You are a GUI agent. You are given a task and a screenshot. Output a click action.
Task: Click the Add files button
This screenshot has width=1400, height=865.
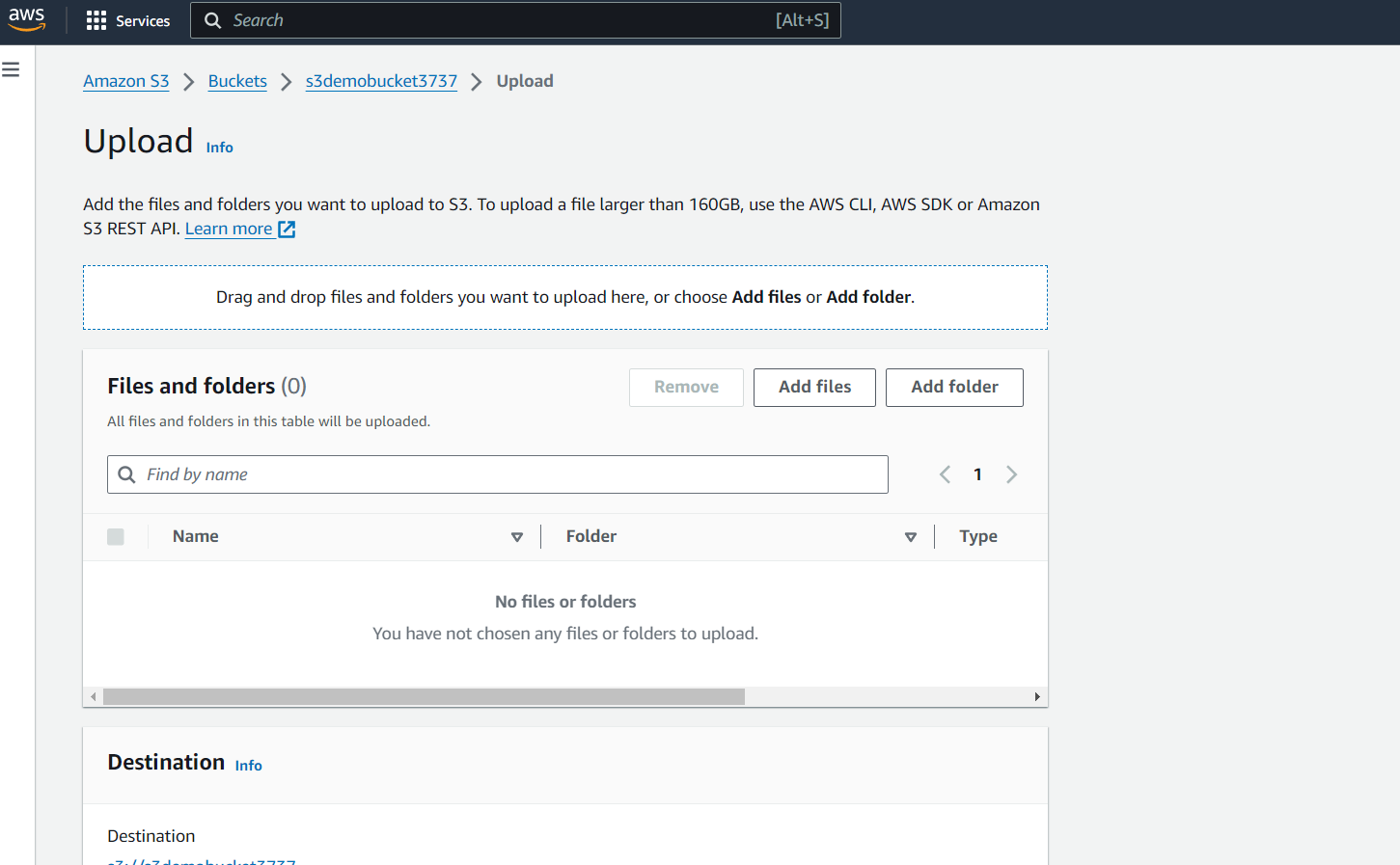tap(814, 388)
